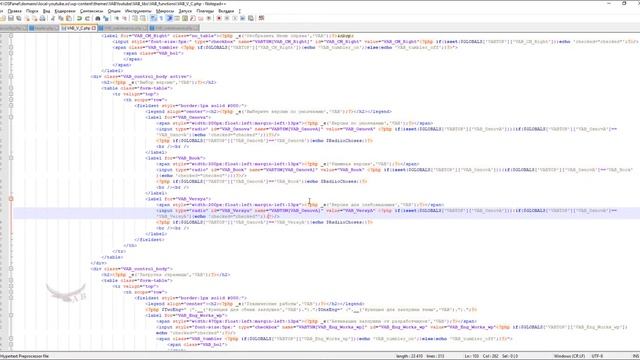Open the Опции menu
The height and width of the screenshot is (360, 640).
tap(114, 11)
